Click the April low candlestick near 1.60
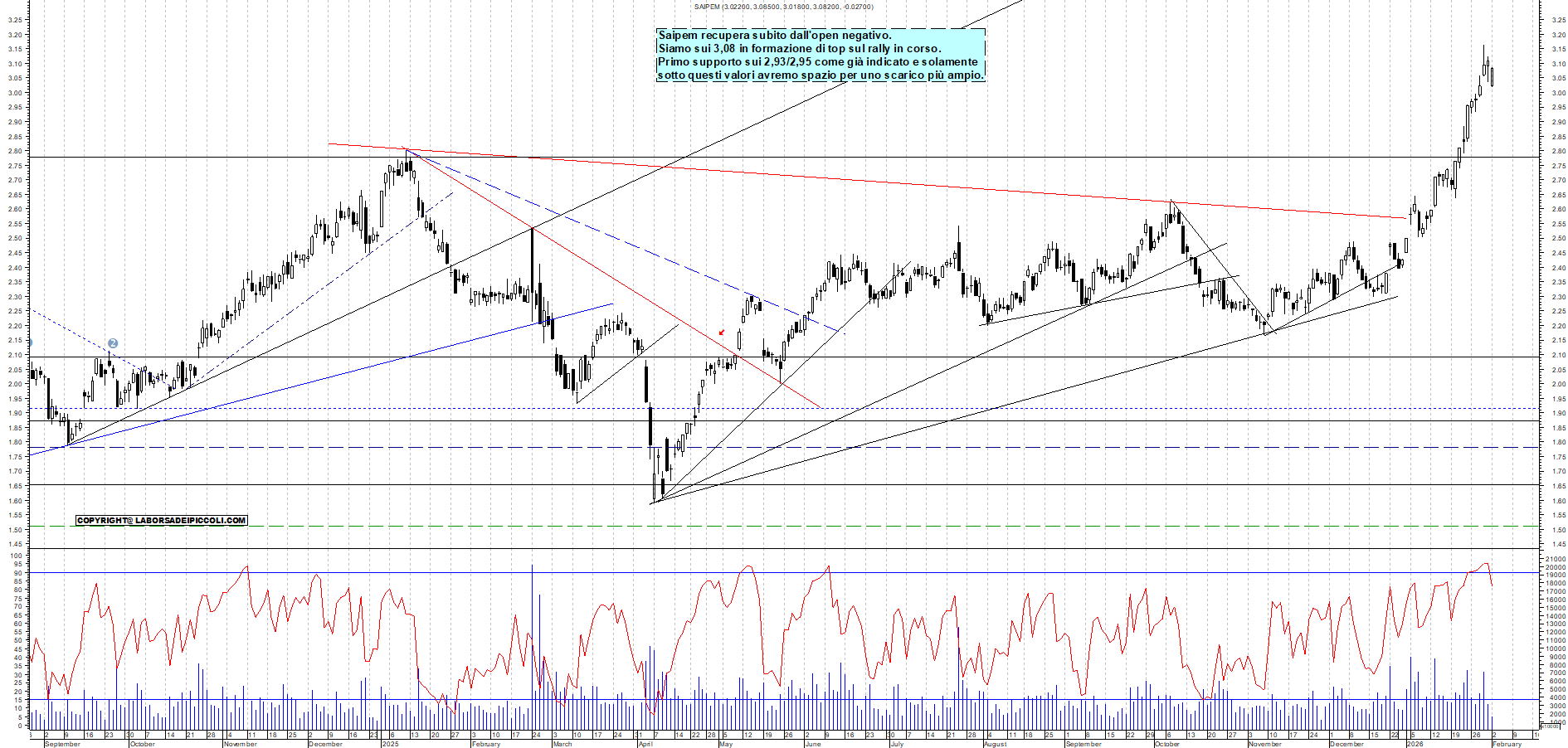 pos(655,485)
